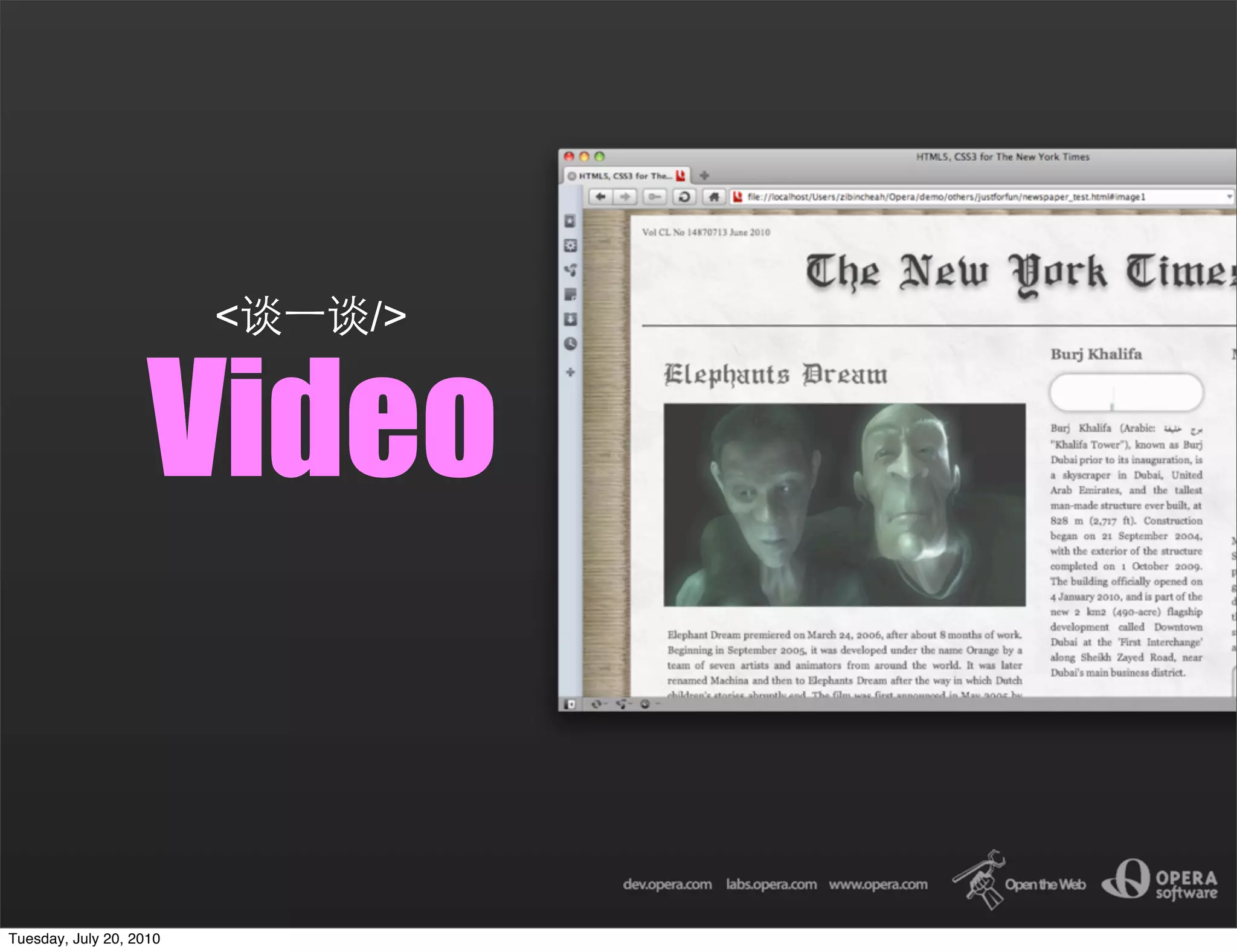1237x952 pixels.
Task: Click the Open the Web logo
Action: (x=1019, y=880)
